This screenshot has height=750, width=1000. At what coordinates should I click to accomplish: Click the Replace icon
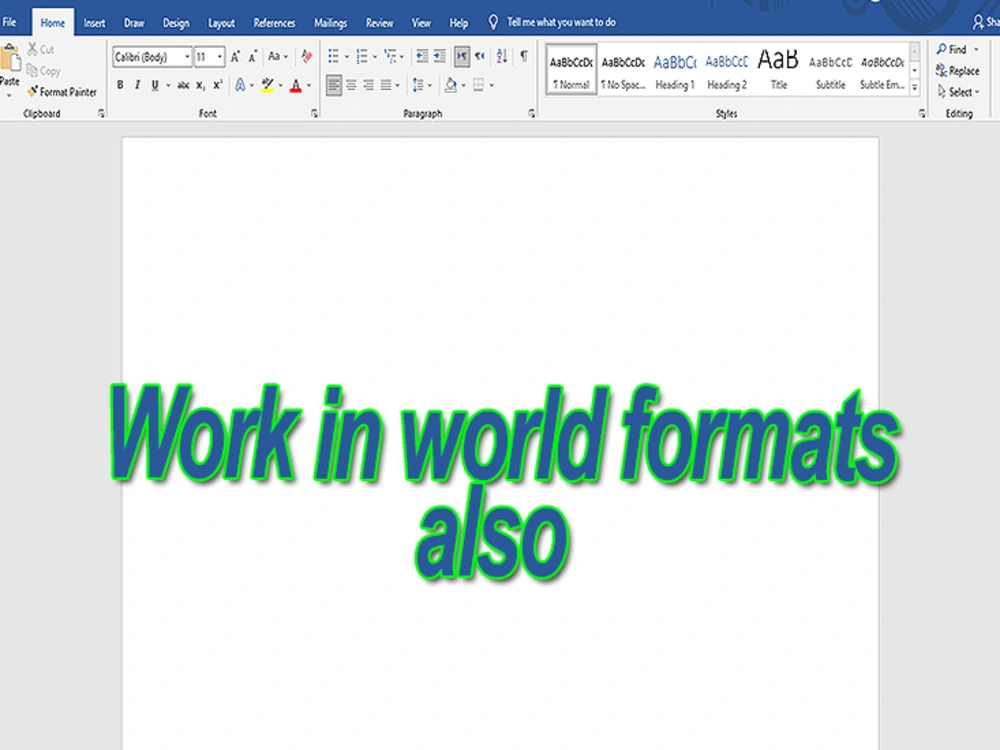[x=941, y=70]
